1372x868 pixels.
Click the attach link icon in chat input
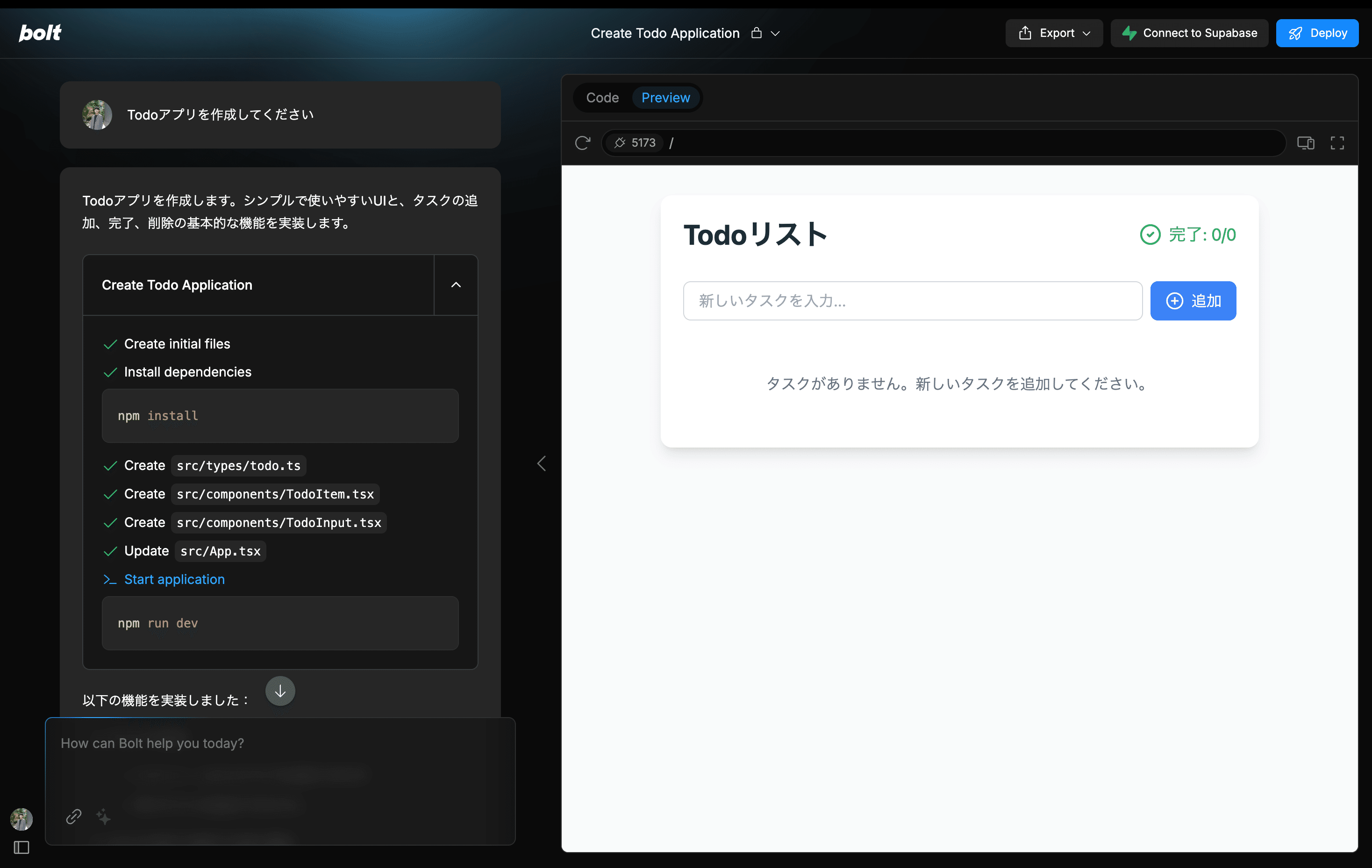click(x=73, y=816)
